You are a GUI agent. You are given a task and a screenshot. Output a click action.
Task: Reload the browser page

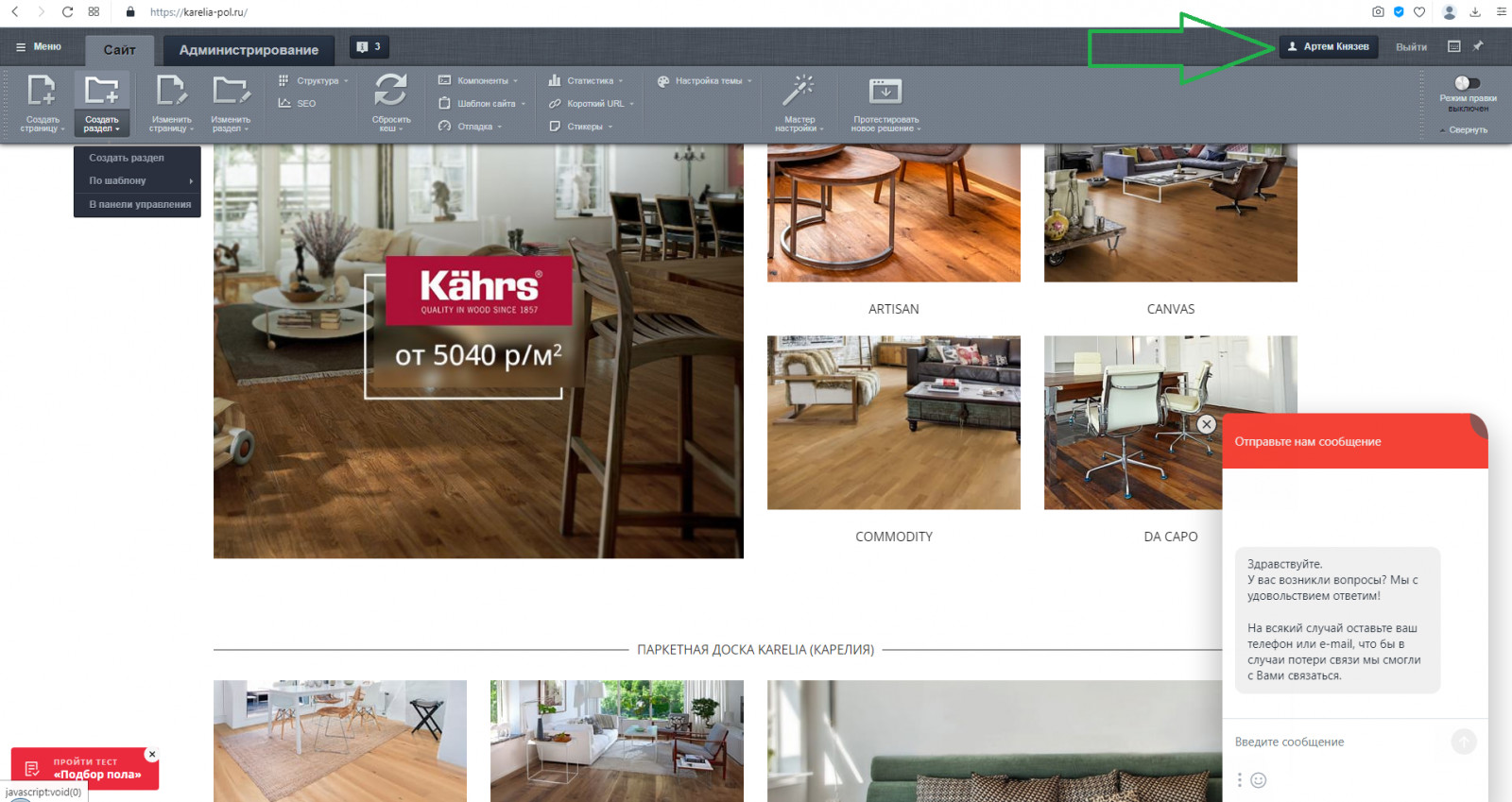67,12
